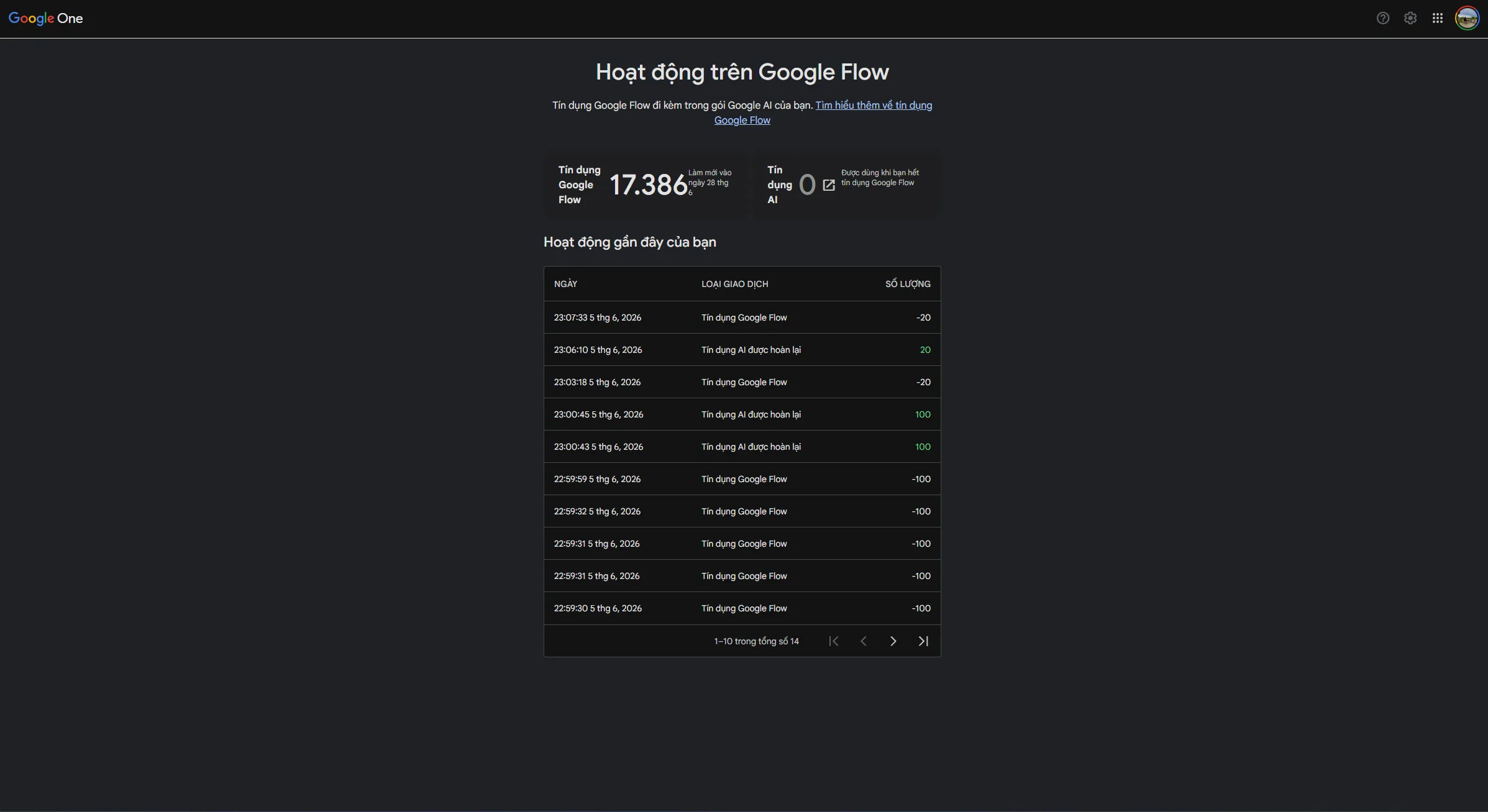
Task: Click the NGÀY column header
Action: [565, 284]
